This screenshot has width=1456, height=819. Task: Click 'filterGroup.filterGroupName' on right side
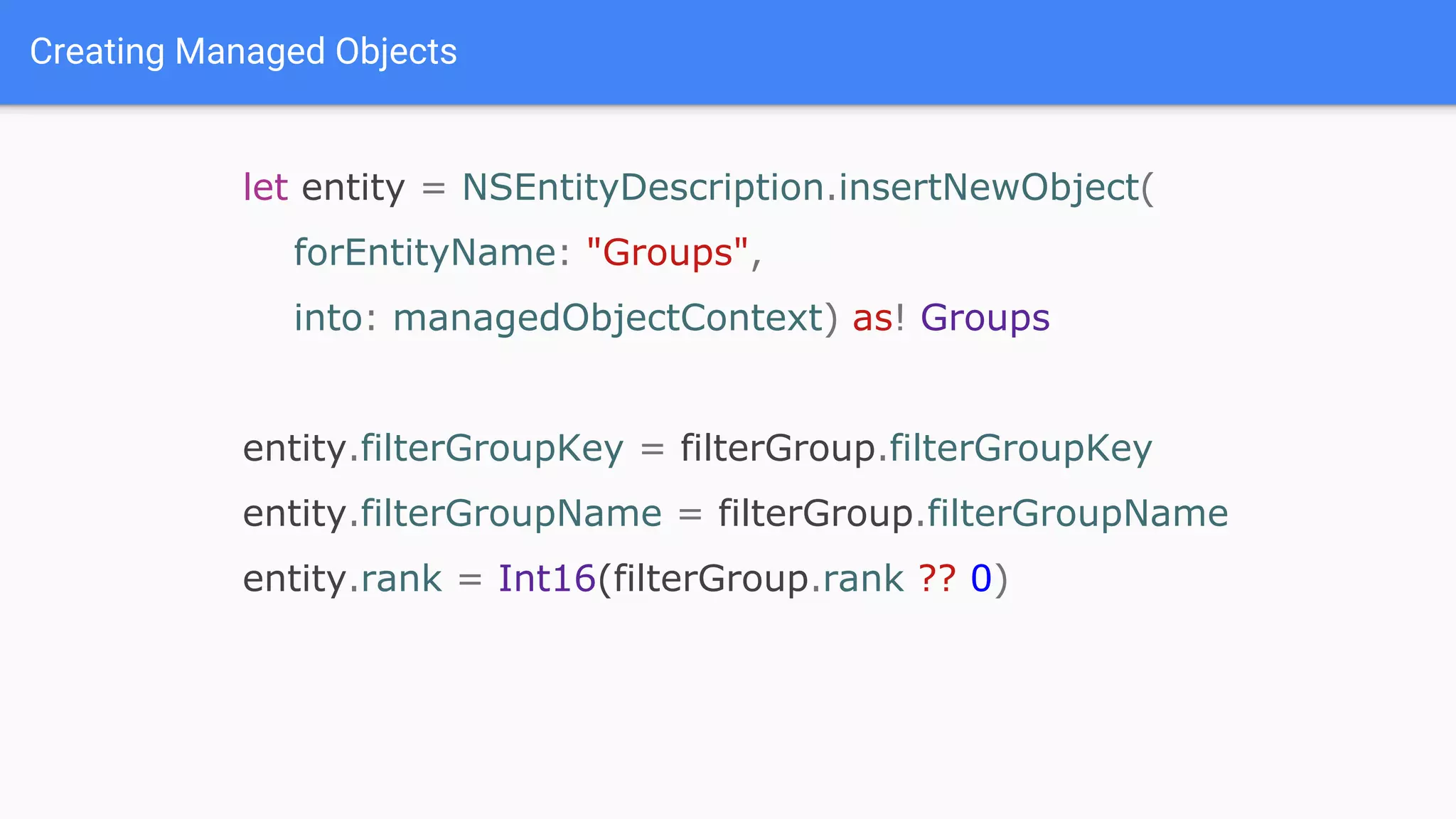coord(973,513)
